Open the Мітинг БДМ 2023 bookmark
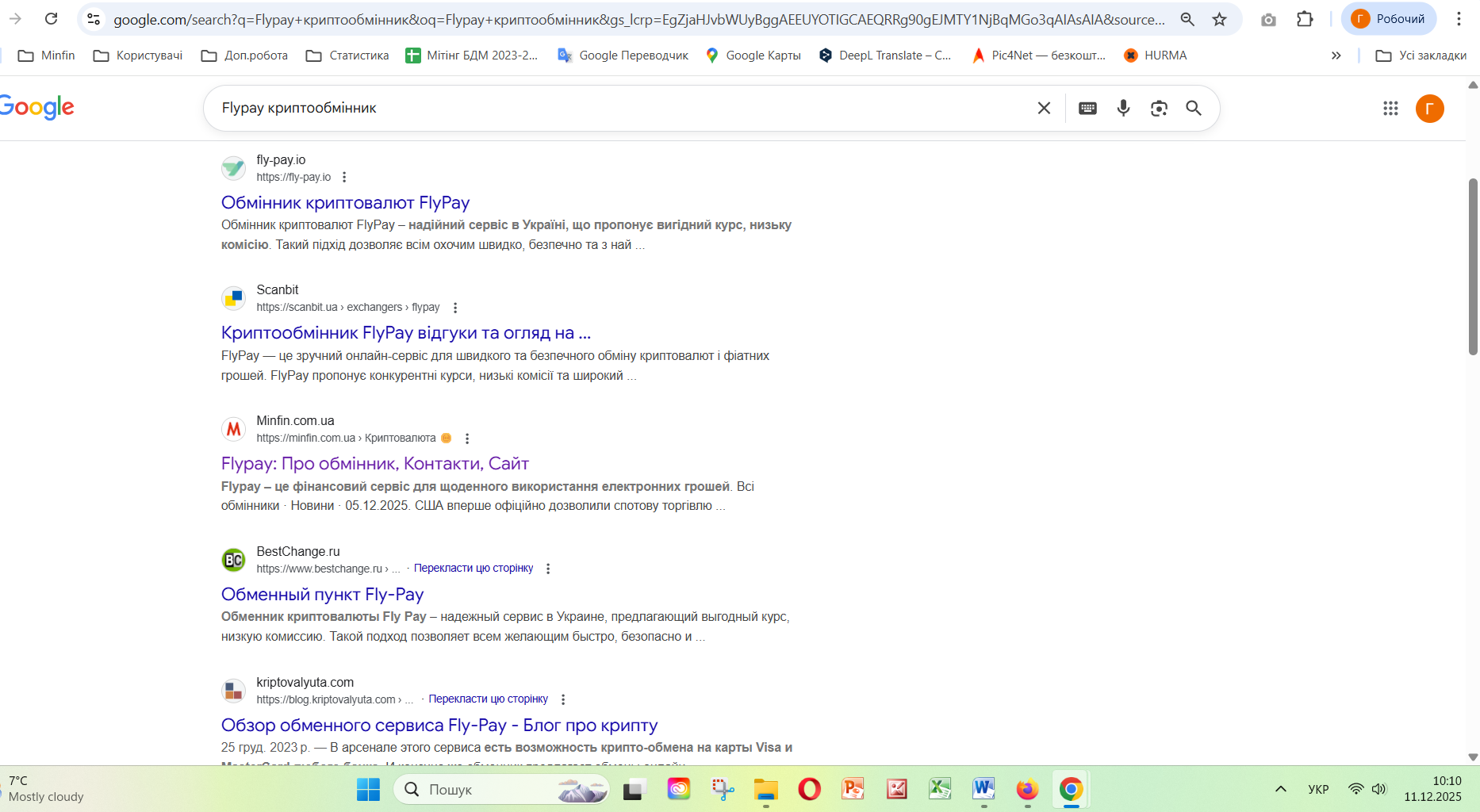The width and height of the screenshot is (1480, 812). tap(471, 56)
